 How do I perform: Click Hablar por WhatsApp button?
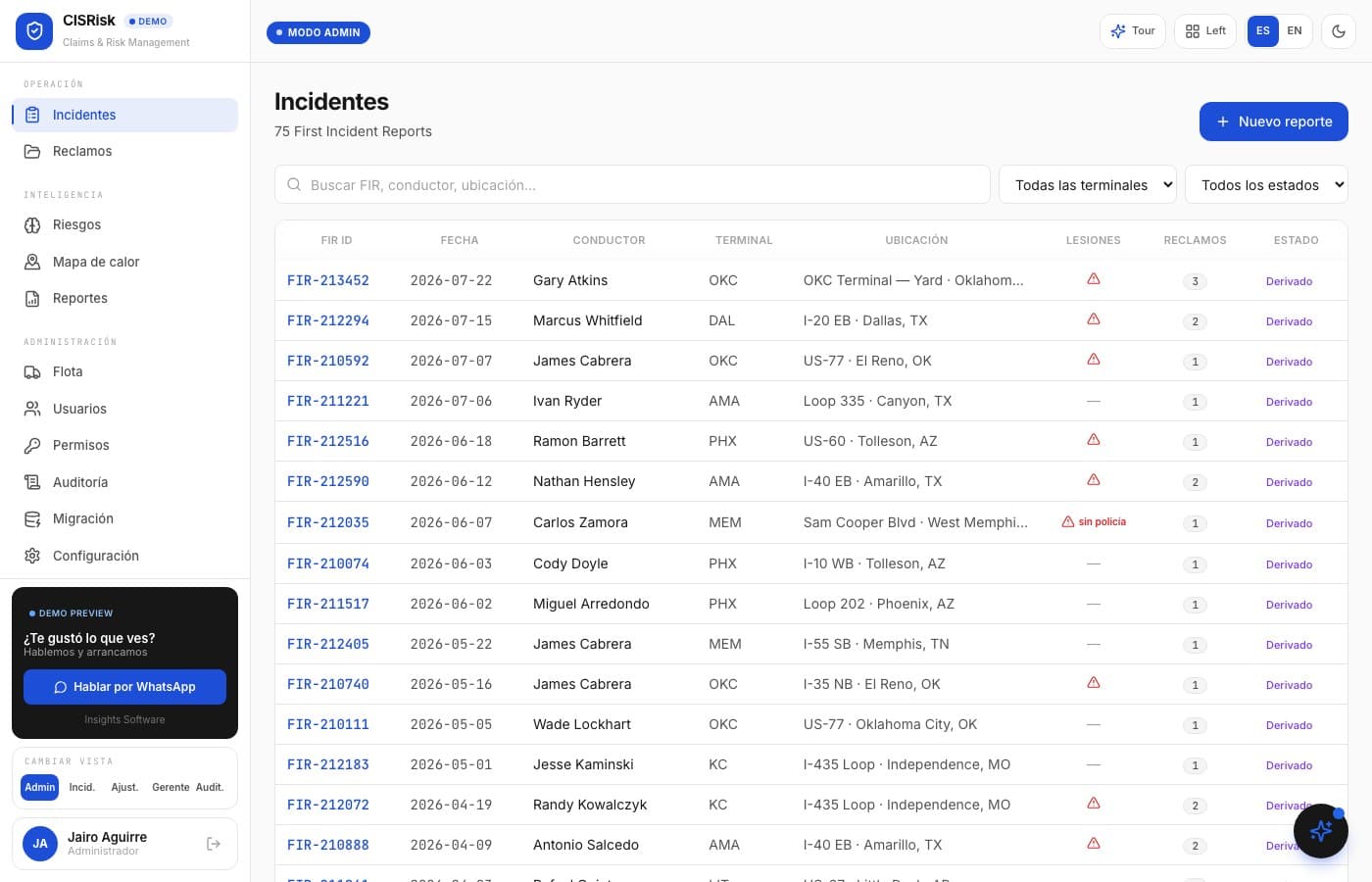124,687
